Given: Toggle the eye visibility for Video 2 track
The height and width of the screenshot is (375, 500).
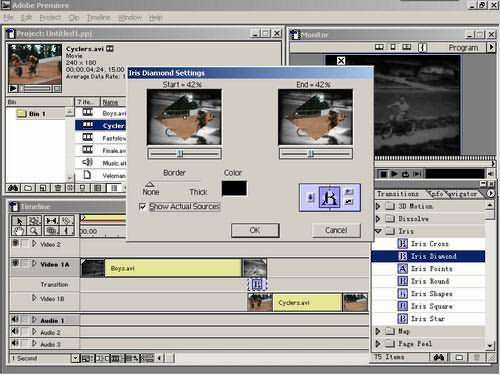Looking at the screenshot, I should pyautogui.click(x=15, y=244).
